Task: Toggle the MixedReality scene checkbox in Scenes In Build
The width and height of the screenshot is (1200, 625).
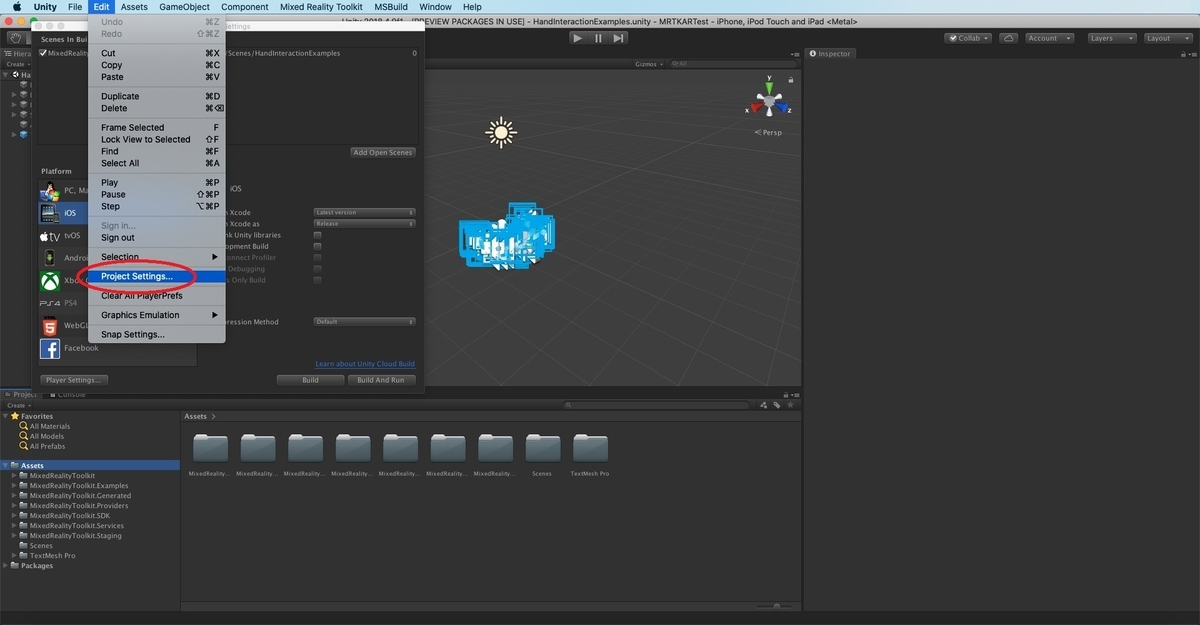Action: 43,53
